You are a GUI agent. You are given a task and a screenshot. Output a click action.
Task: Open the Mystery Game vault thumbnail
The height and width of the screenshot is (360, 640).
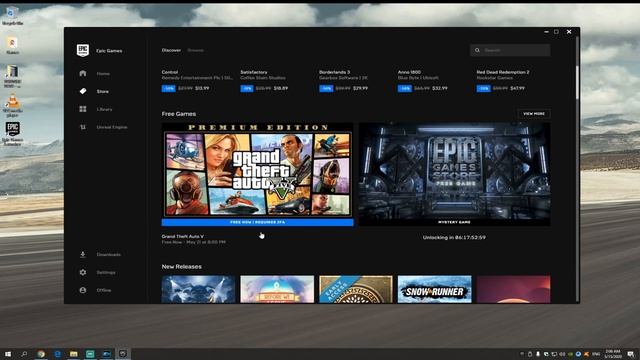pos(454,174)
